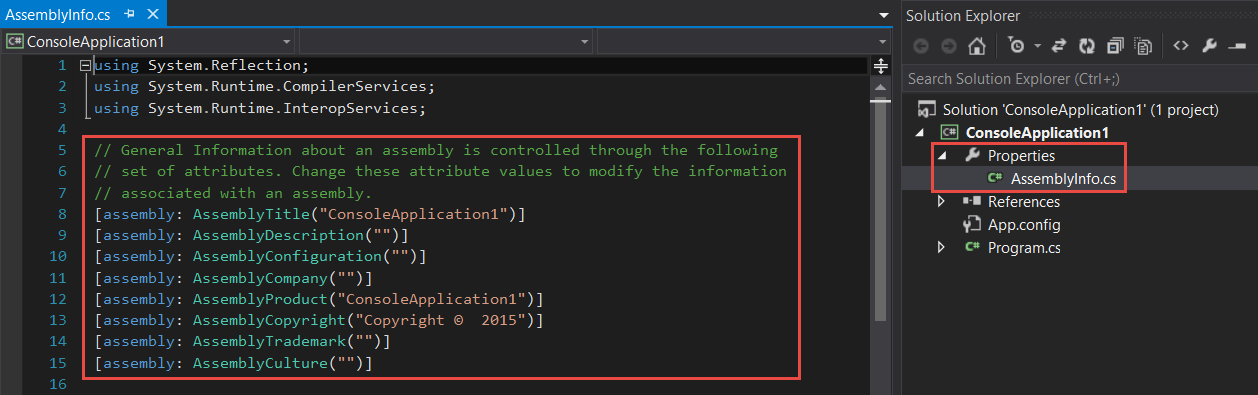Refresh the Solution Explorer
This screenshot has width=1258, height=395.
(1087, 46)
